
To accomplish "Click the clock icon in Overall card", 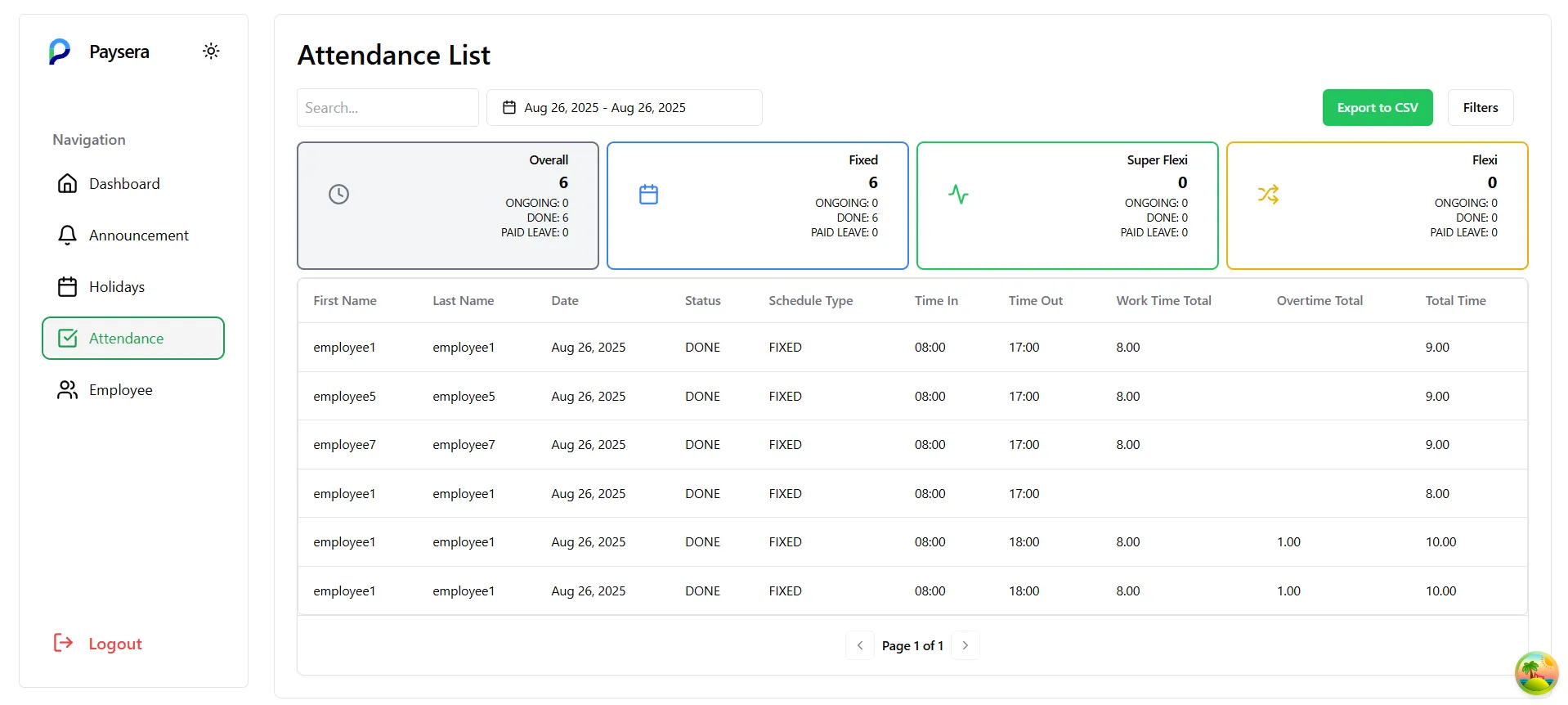I will (x=338, y=194).
